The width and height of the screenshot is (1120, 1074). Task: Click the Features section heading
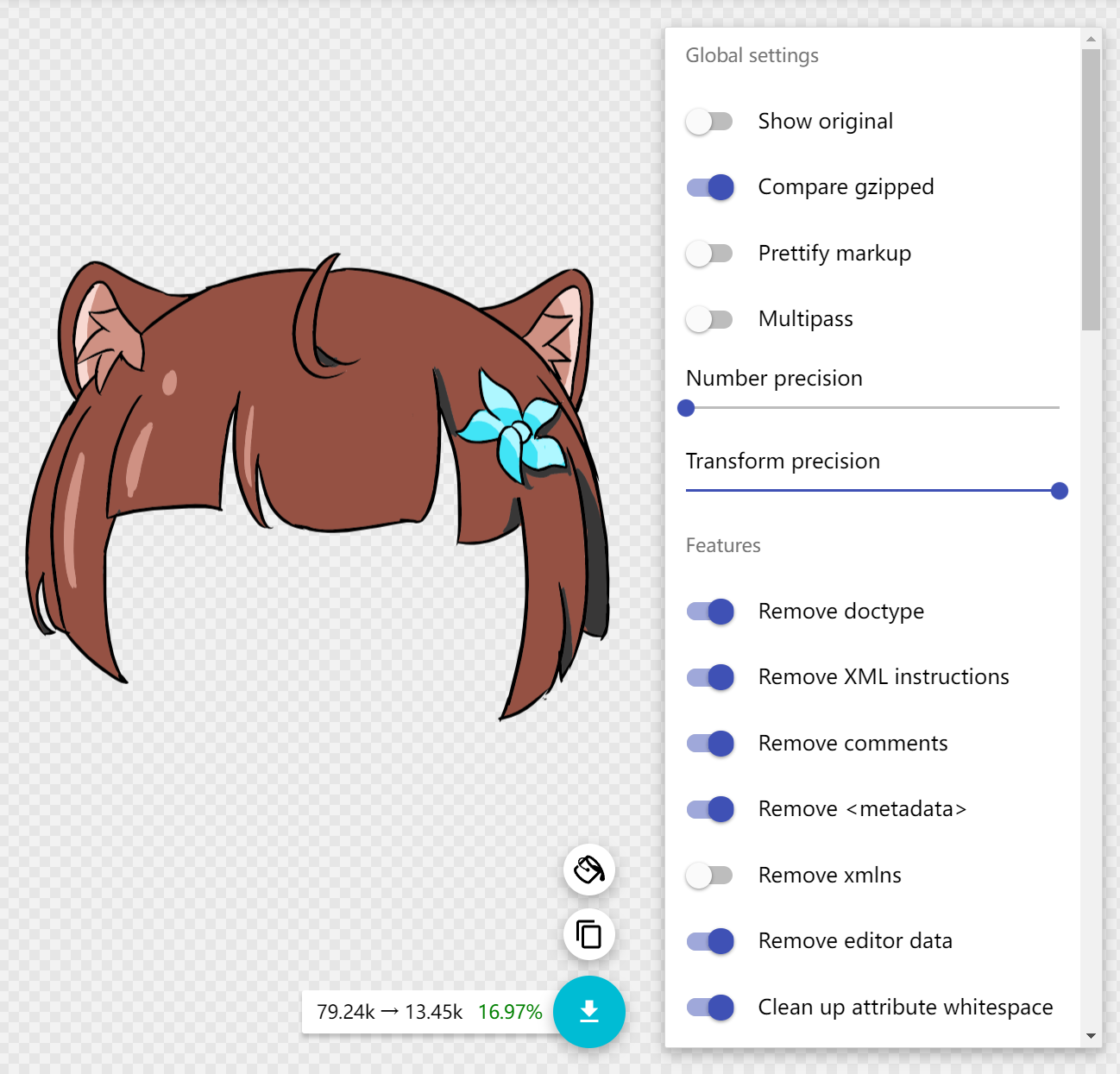pos(723,545)
